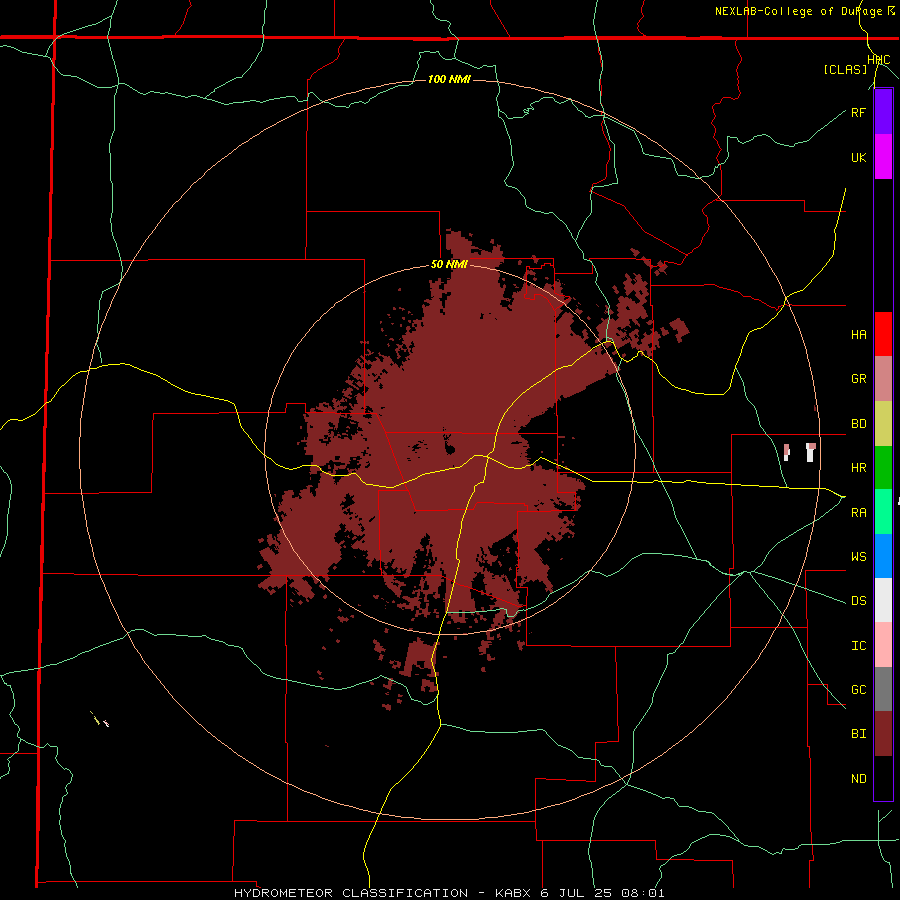Click the UK legend label
Screen dimensions: 900x900
[x=859, y=157]
